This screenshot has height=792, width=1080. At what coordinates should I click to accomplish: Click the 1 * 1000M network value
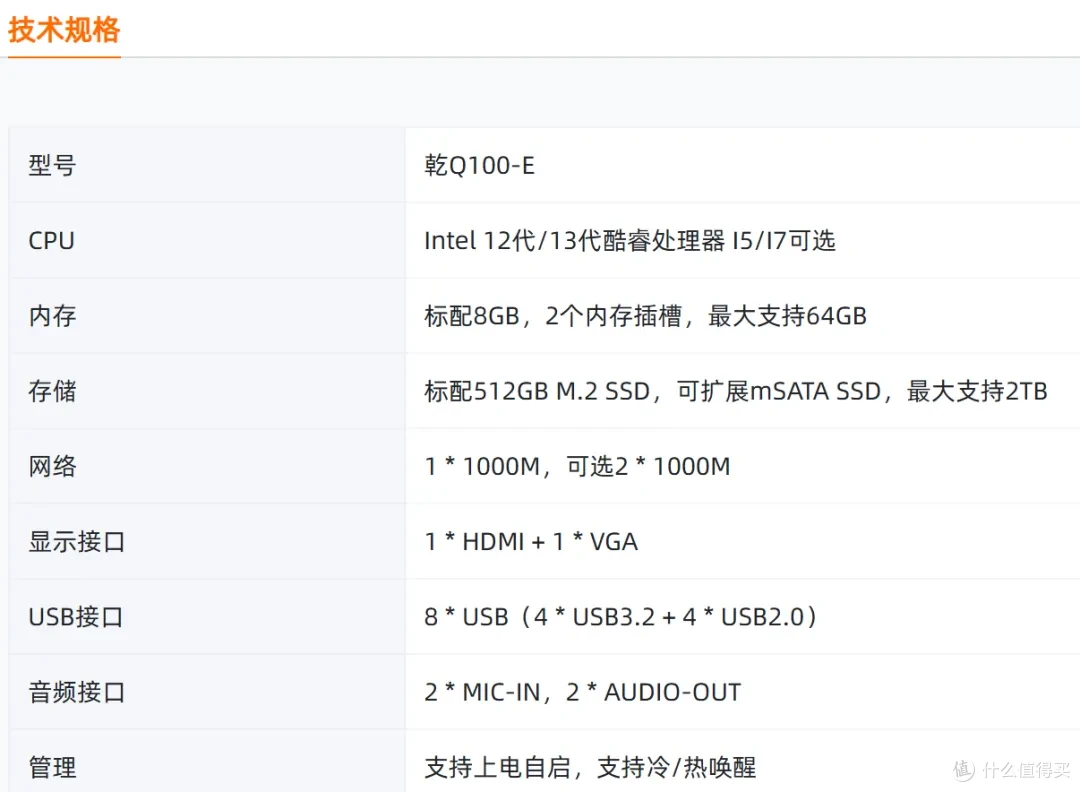(577, 466)
